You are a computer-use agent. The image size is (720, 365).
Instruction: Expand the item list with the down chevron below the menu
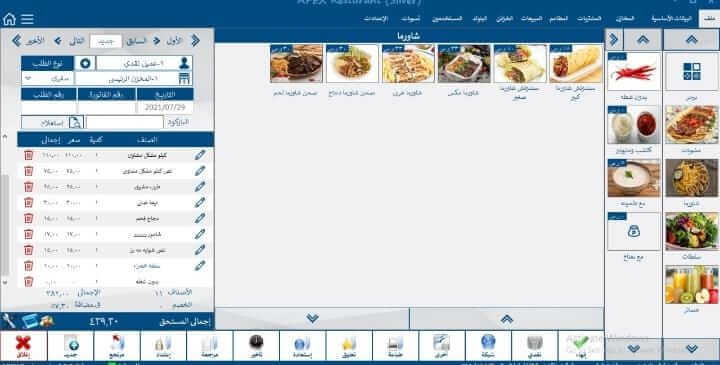coord(312,319)
